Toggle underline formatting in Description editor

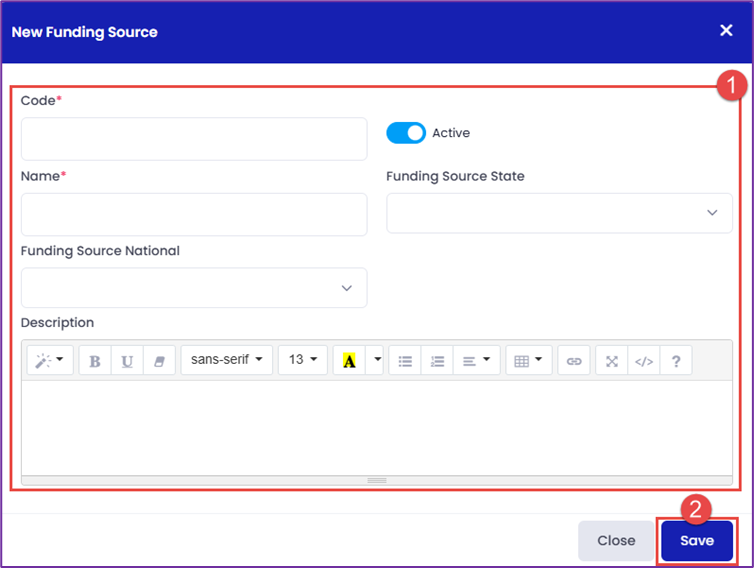[127, 360]
